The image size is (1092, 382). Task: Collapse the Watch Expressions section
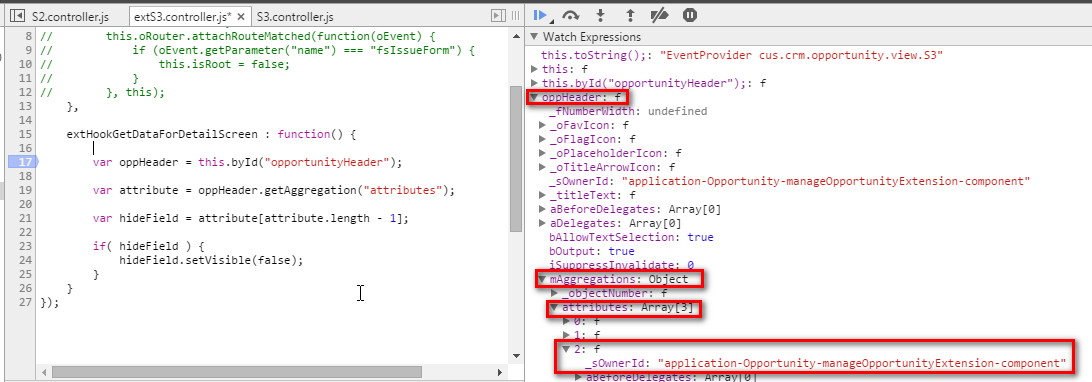tap(534, 37)
